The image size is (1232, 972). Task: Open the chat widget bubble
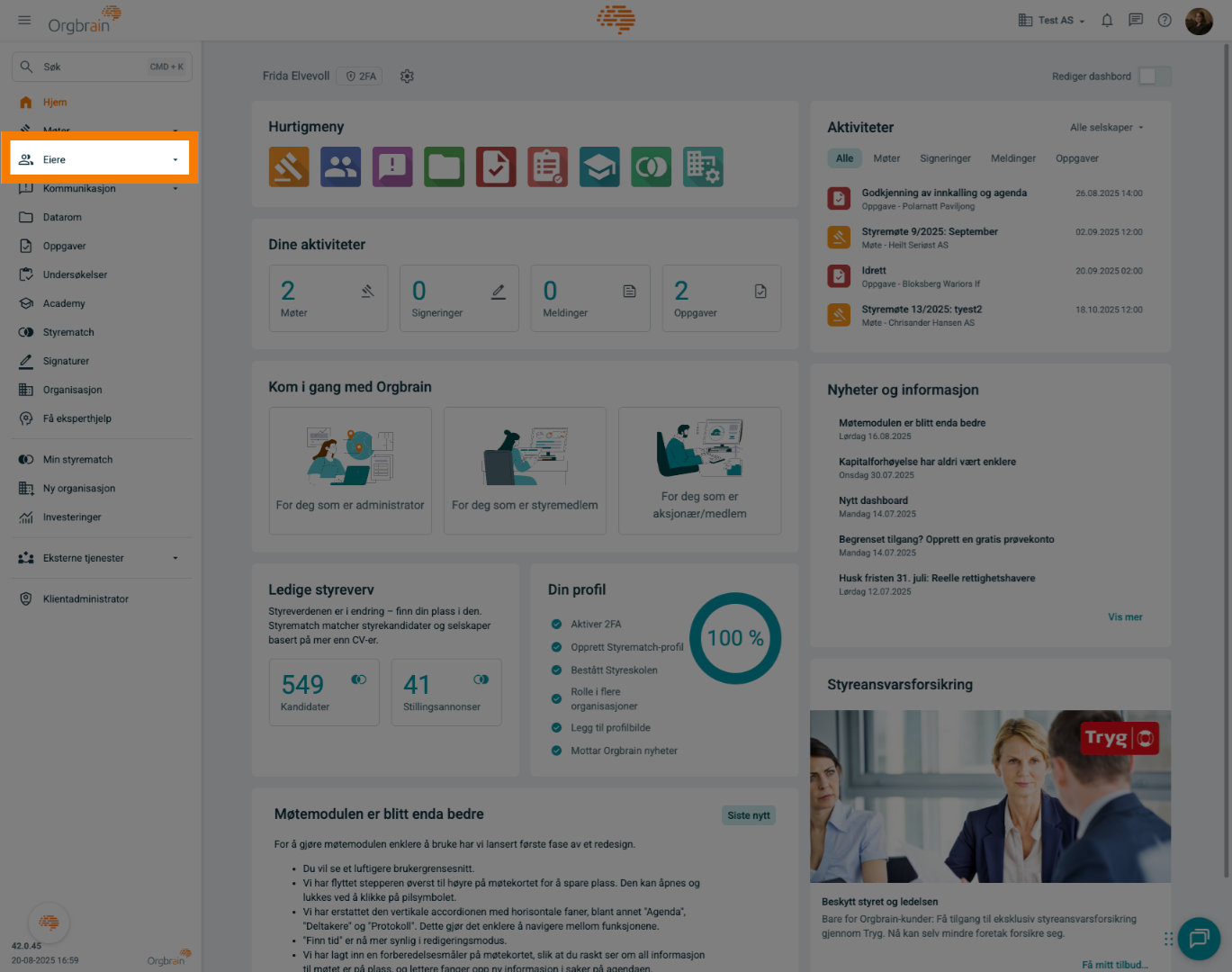click(1199, 939)
